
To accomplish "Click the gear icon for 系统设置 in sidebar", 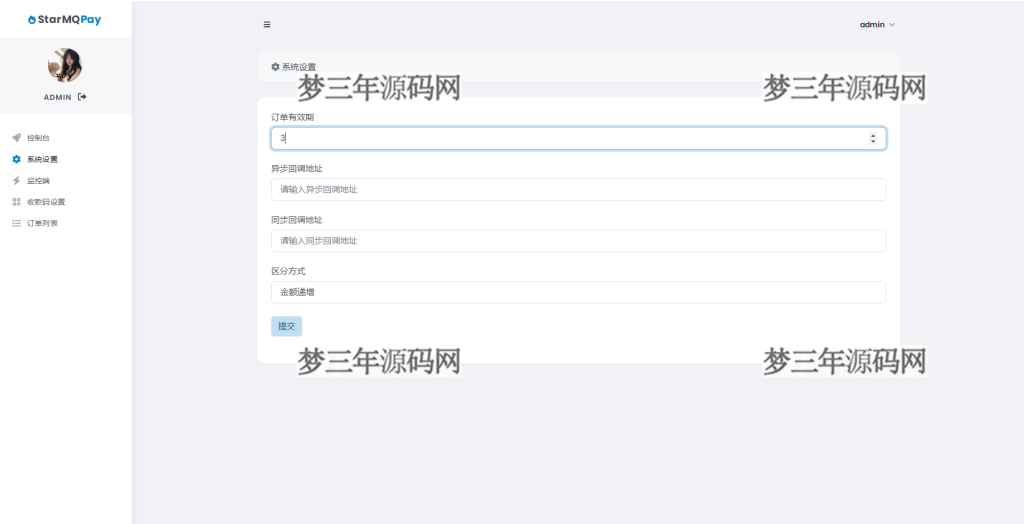I will (17, 159).
